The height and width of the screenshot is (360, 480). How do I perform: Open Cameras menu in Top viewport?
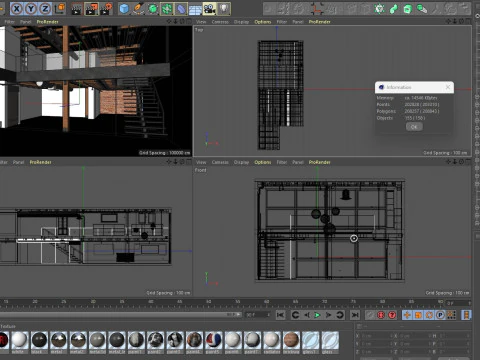[x=220, y=22]
